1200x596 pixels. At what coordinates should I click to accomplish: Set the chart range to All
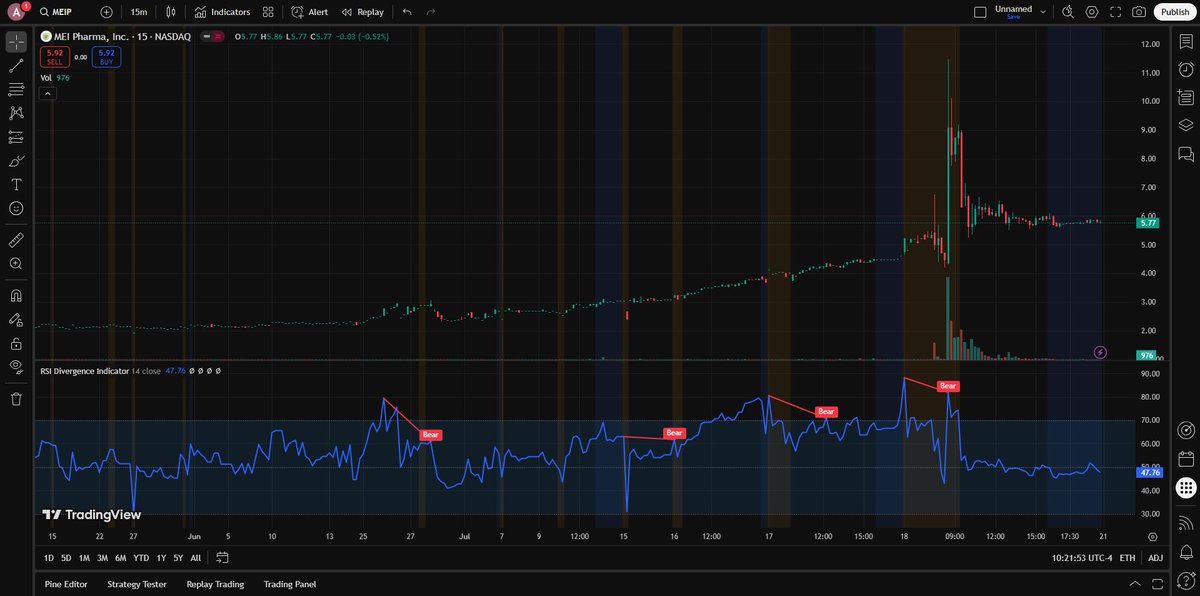tap(195, 557)
